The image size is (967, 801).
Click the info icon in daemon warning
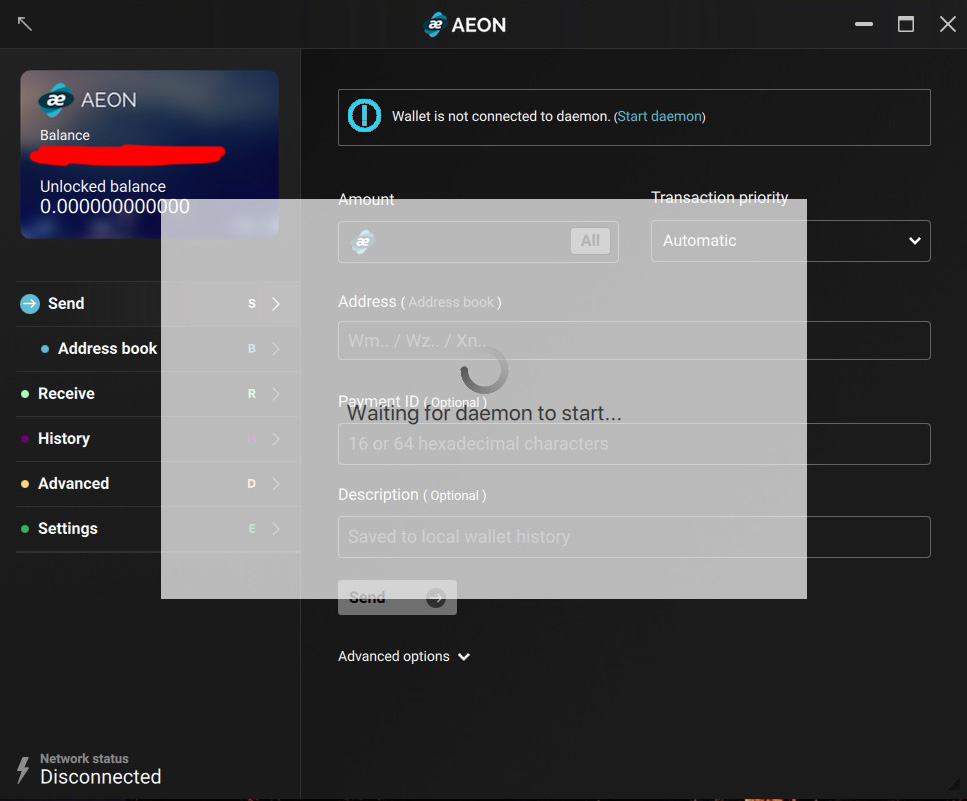364,115
